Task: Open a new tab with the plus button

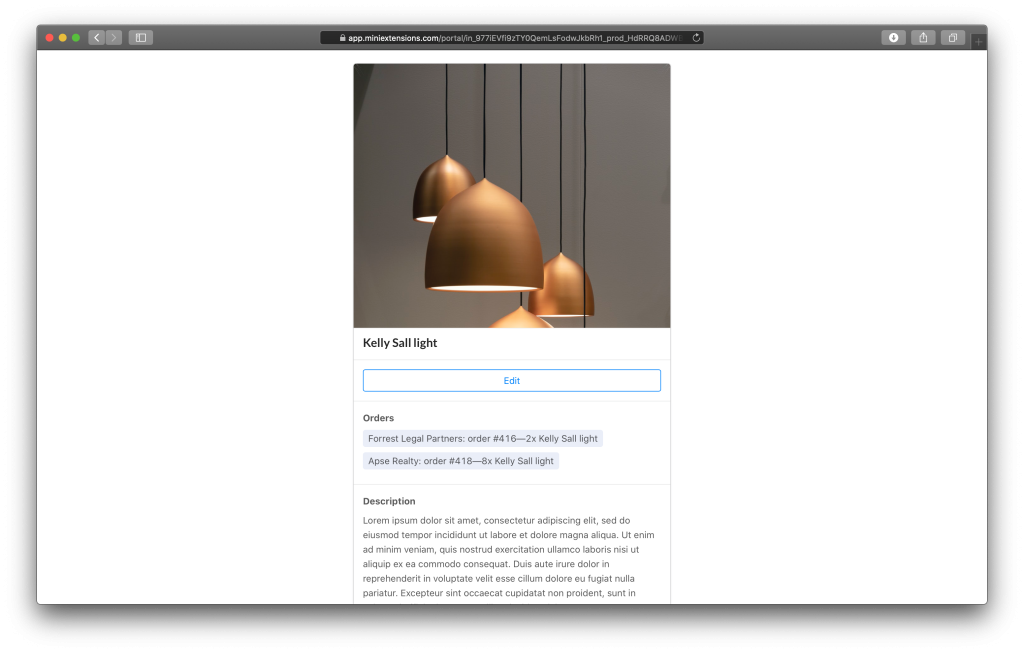Action: tap(978, 42)
